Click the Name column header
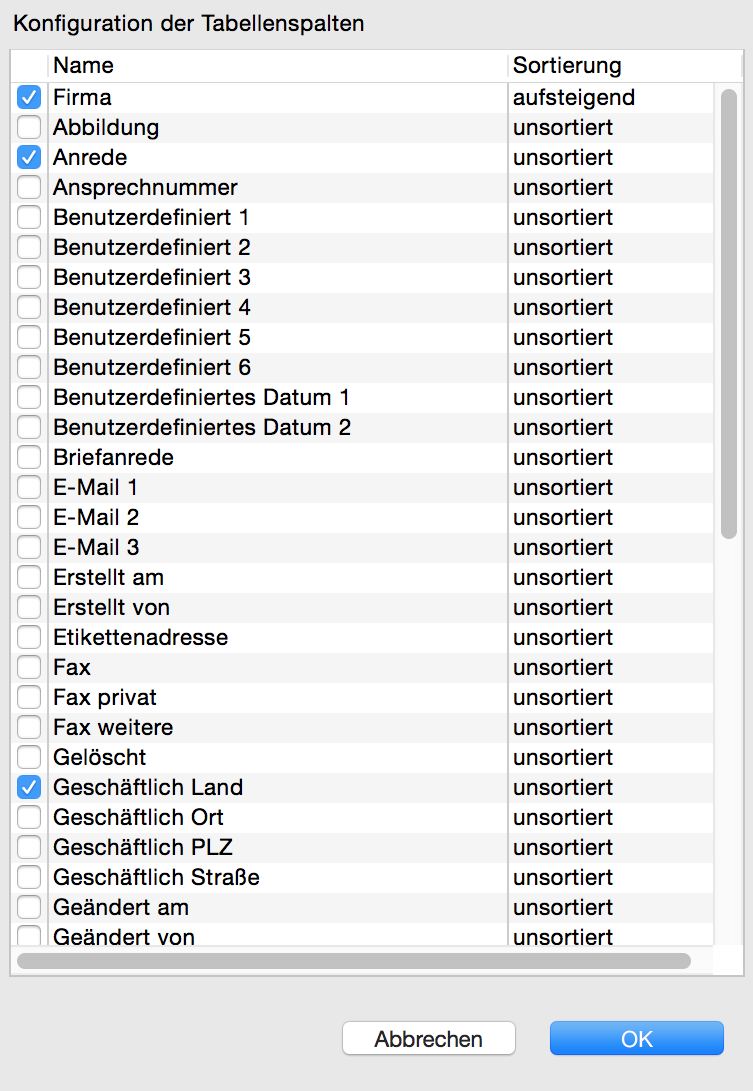 coord(278,65)
